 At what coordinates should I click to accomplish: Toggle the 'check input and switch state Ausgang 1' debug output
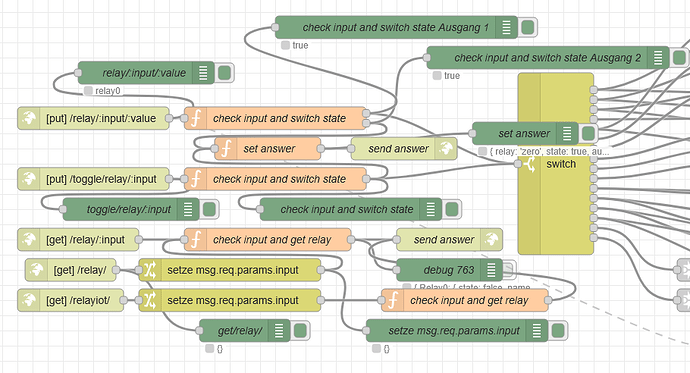[x=527, y=27]
